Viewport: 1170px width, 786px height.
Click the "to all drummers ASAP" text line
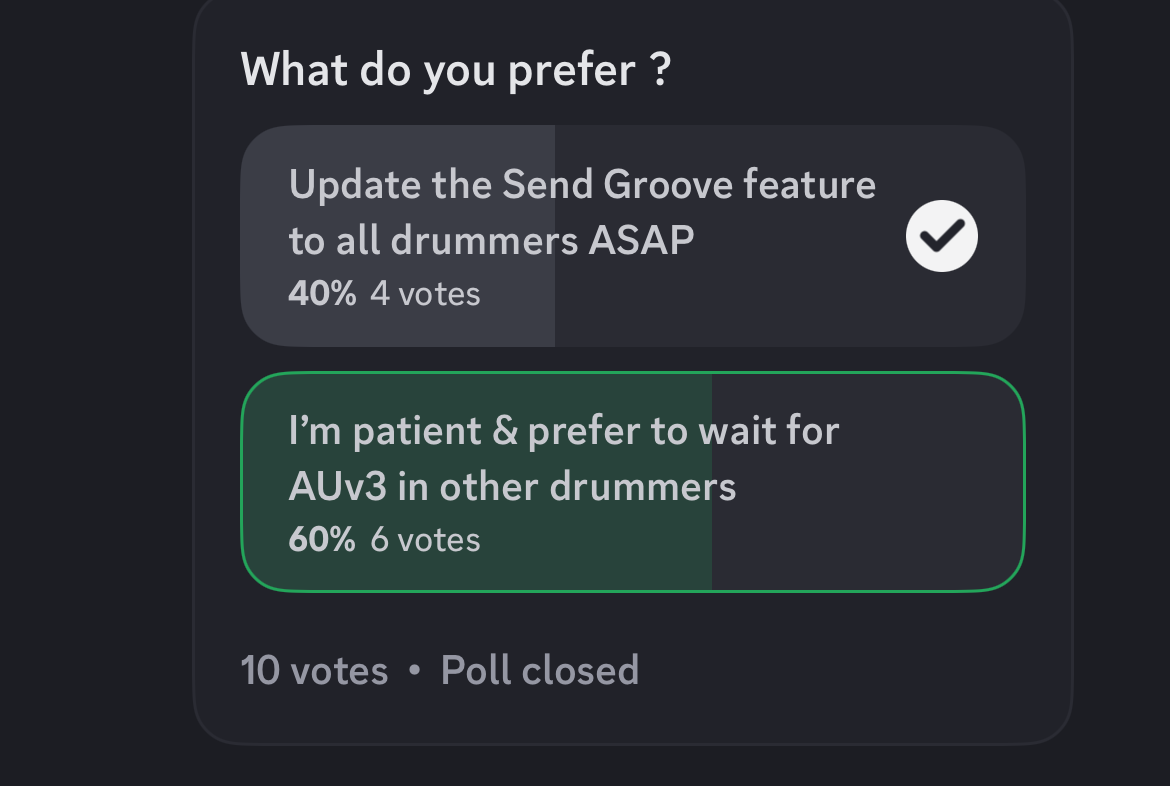tap(491, 240)
